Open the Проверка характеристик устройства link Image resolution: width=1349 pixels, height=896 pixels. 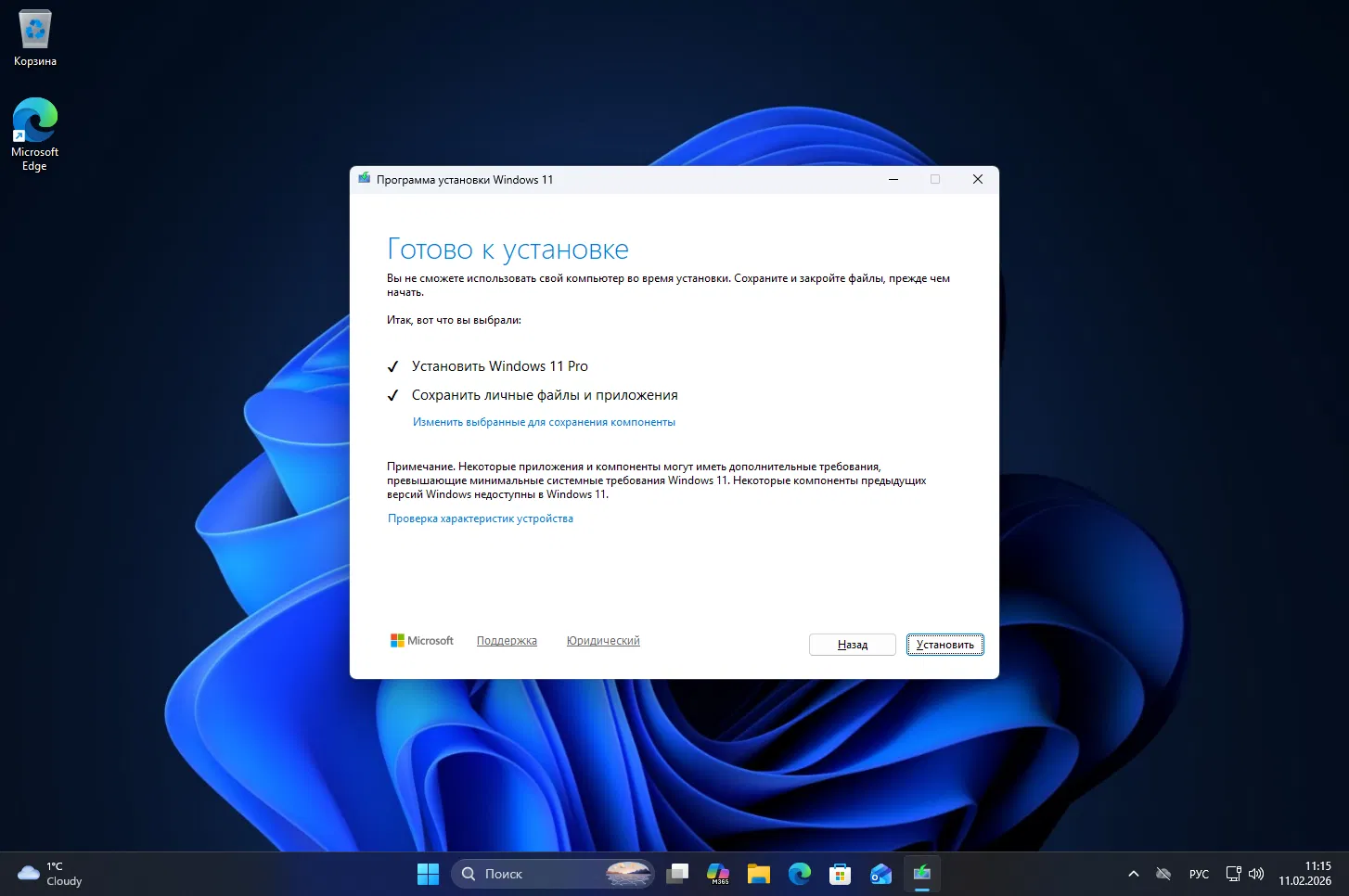(x=481, y=518)
